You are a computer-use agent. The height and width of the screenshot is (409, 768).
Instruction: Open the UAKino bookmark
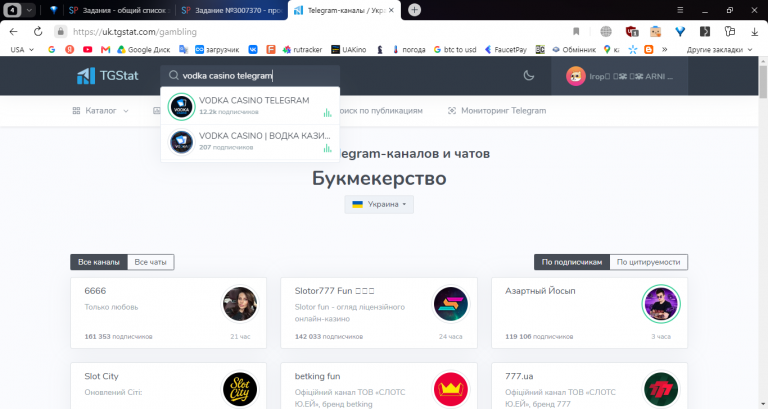click(349, 49)
